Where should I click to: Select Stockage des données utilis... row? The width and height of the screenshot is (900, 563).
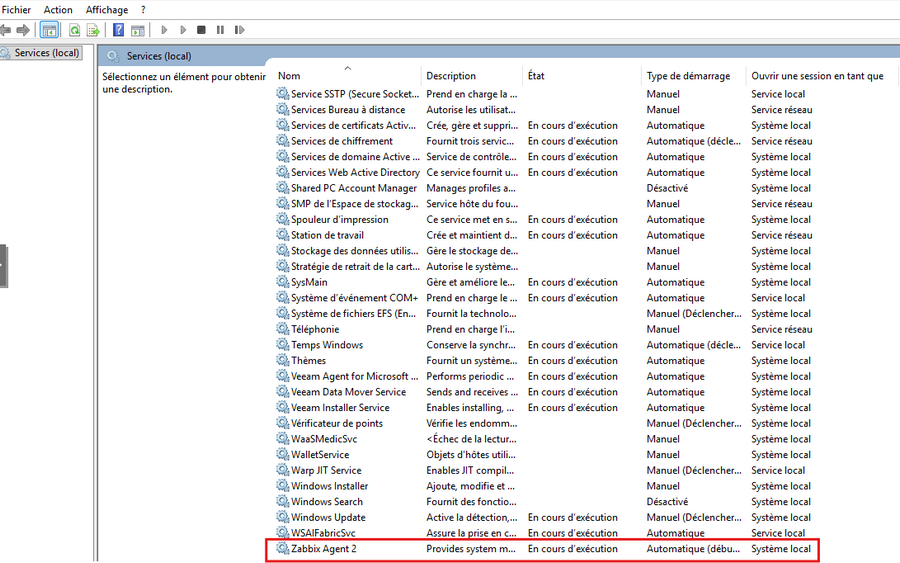355,250
